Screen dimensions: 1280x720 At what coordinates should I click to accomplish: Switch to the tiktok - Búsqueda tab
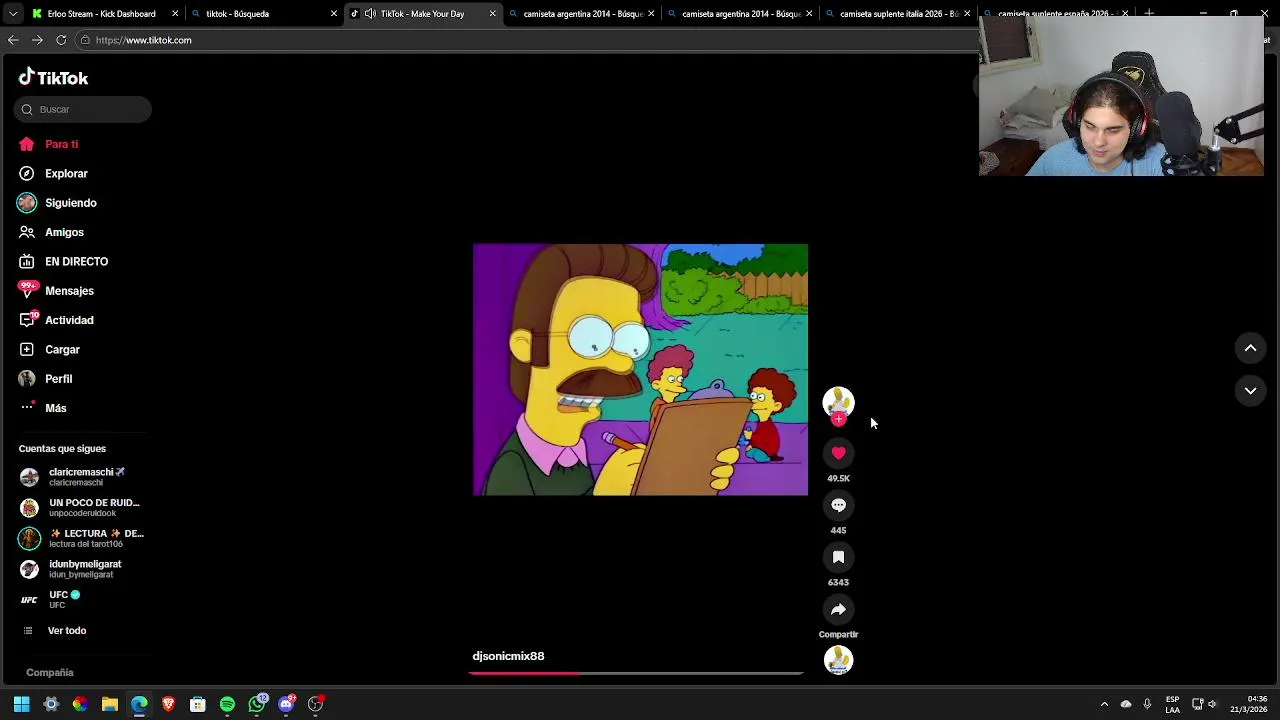click(x=265, y=14)
